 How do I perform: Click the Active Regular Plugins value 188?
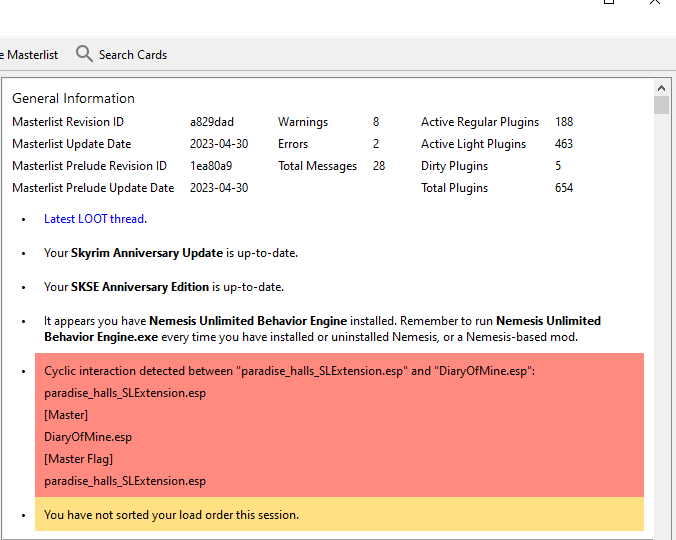click(564, 122)
